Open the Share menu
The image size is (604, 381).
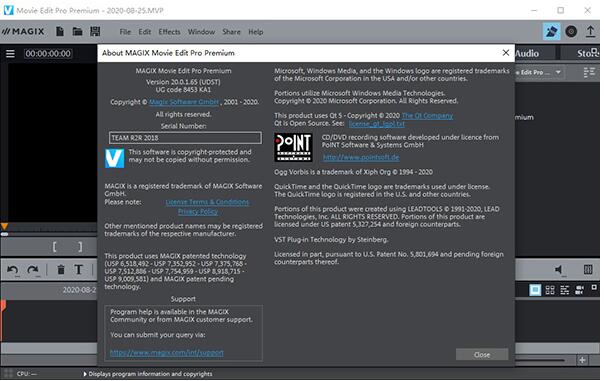(231, 32)
